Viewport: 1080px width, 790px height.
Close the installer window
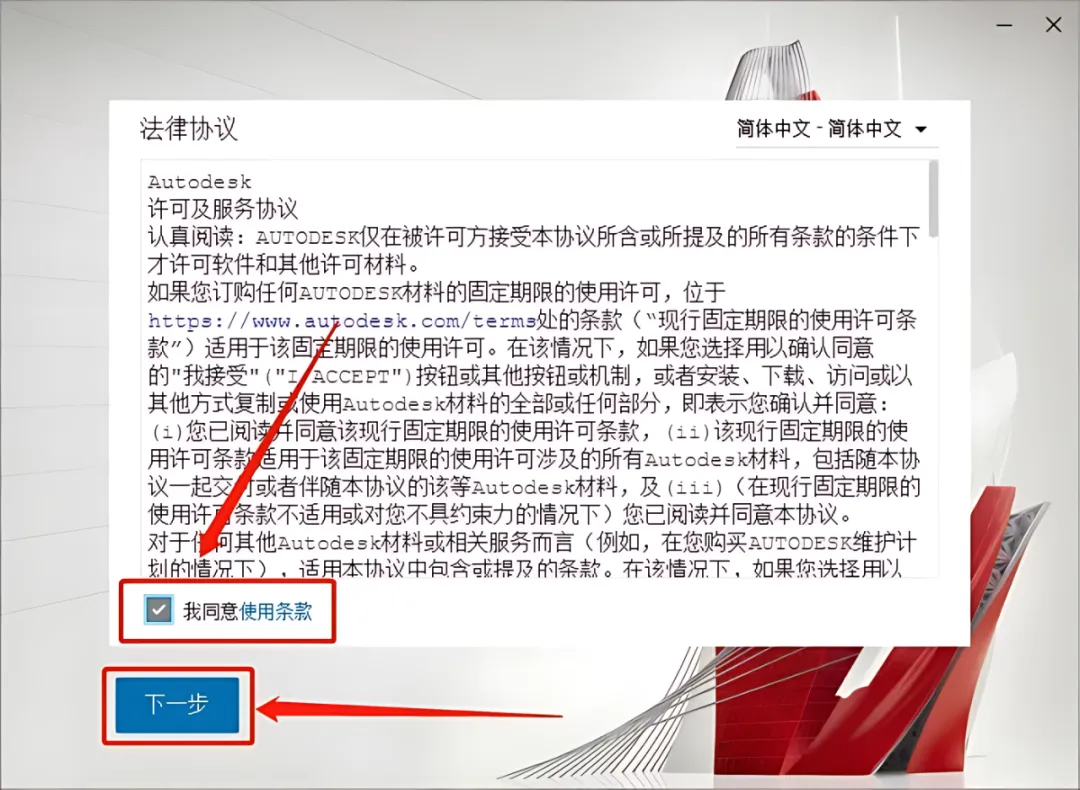point(1053,25)
